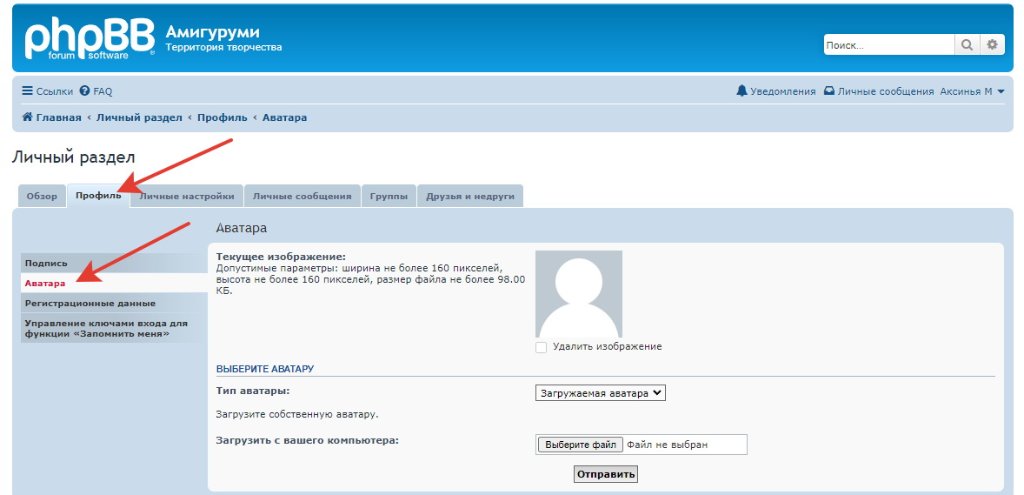Open advanced search gear icon
The height and width of the screenshot is (495, 1024).
(x=991, y=45)
